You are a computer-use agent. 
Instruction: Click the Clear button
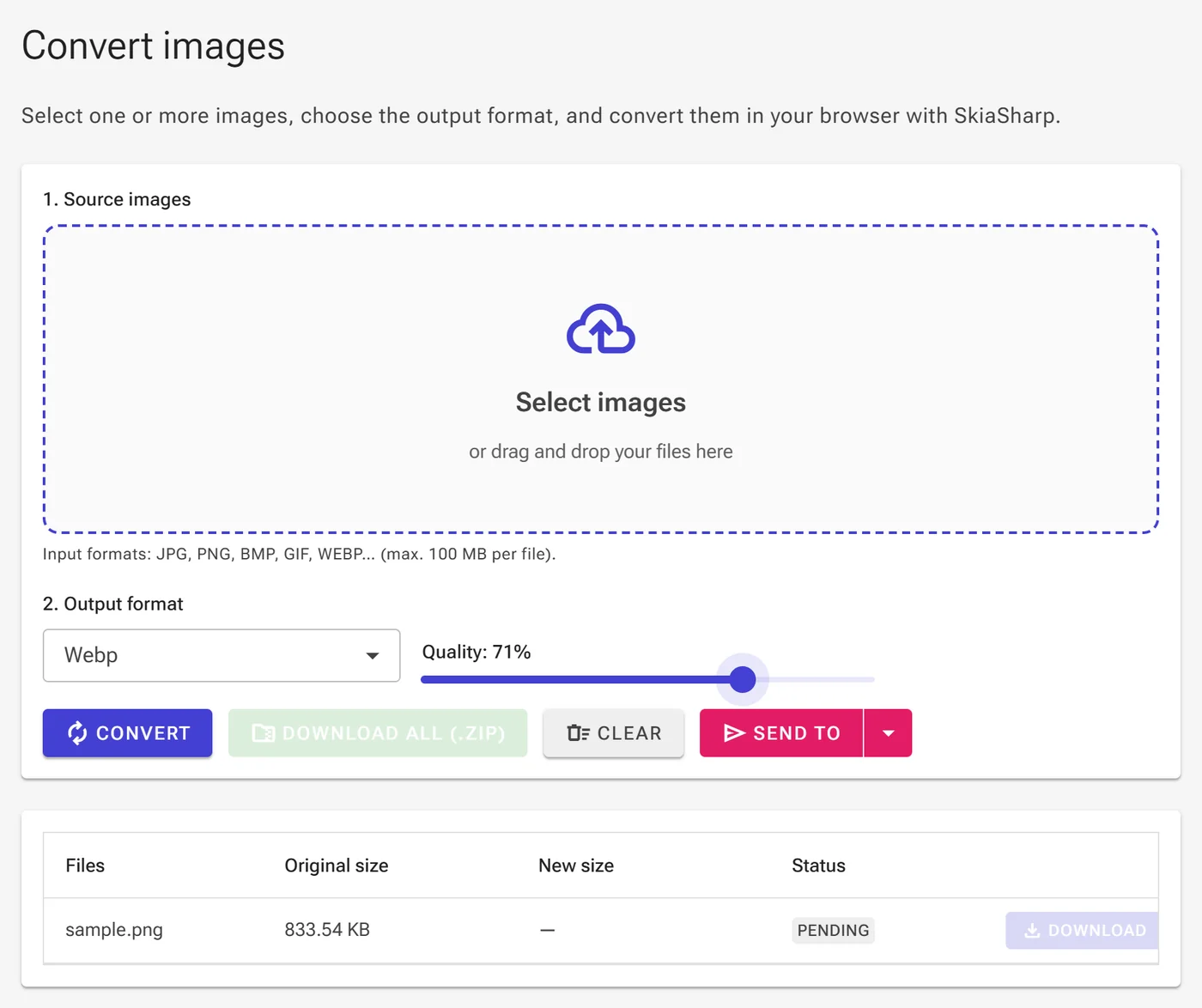(x=614, y=733)
